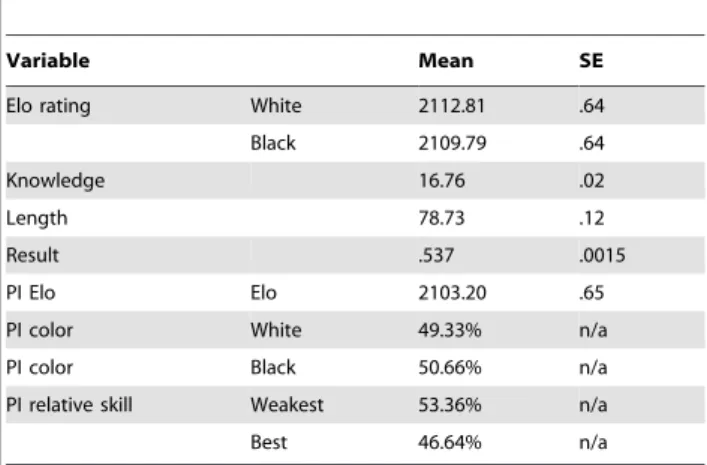Select the PI relative skill label
Viewport: 707px width, 465px height.
[x=69, y=405]
